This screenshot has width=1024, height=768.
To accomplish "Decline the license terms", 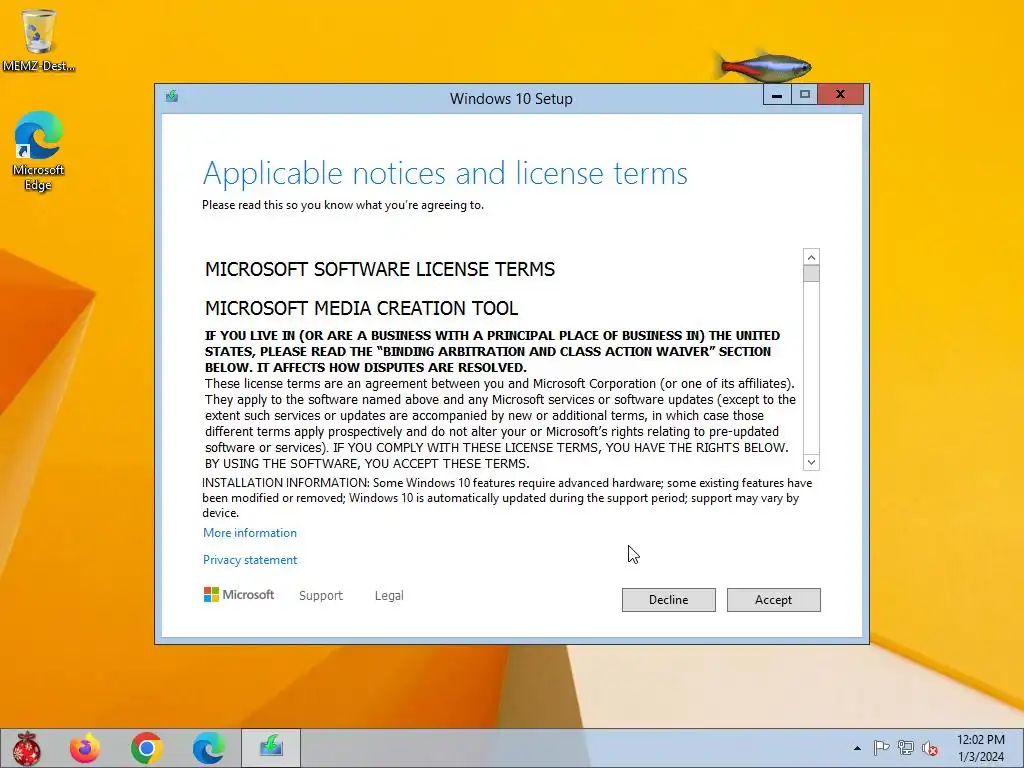I will click(668, 600).
